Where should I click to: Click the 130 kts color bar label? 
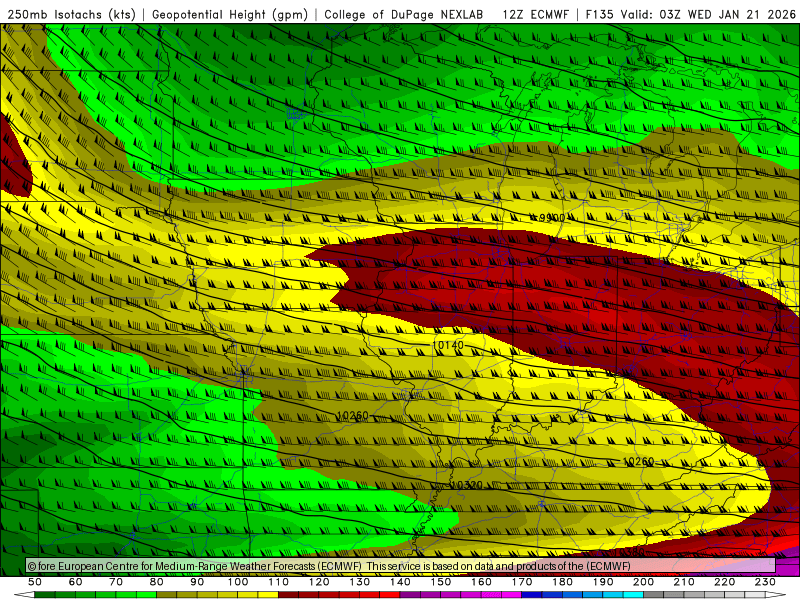pos(360,582)
